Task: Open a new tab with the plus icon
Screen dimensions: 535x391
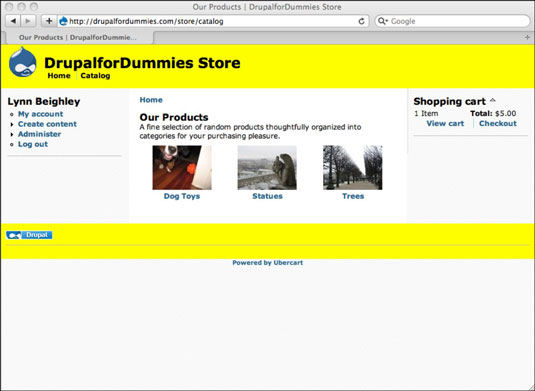Action: coord(527,38)
